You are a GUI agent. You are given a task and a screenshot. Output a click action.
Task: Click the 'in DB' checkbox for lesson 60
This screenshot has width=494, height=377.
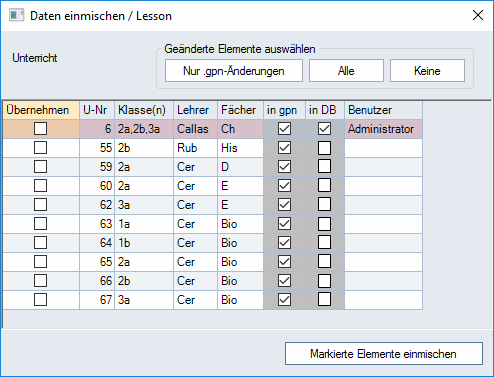(324, 186)
